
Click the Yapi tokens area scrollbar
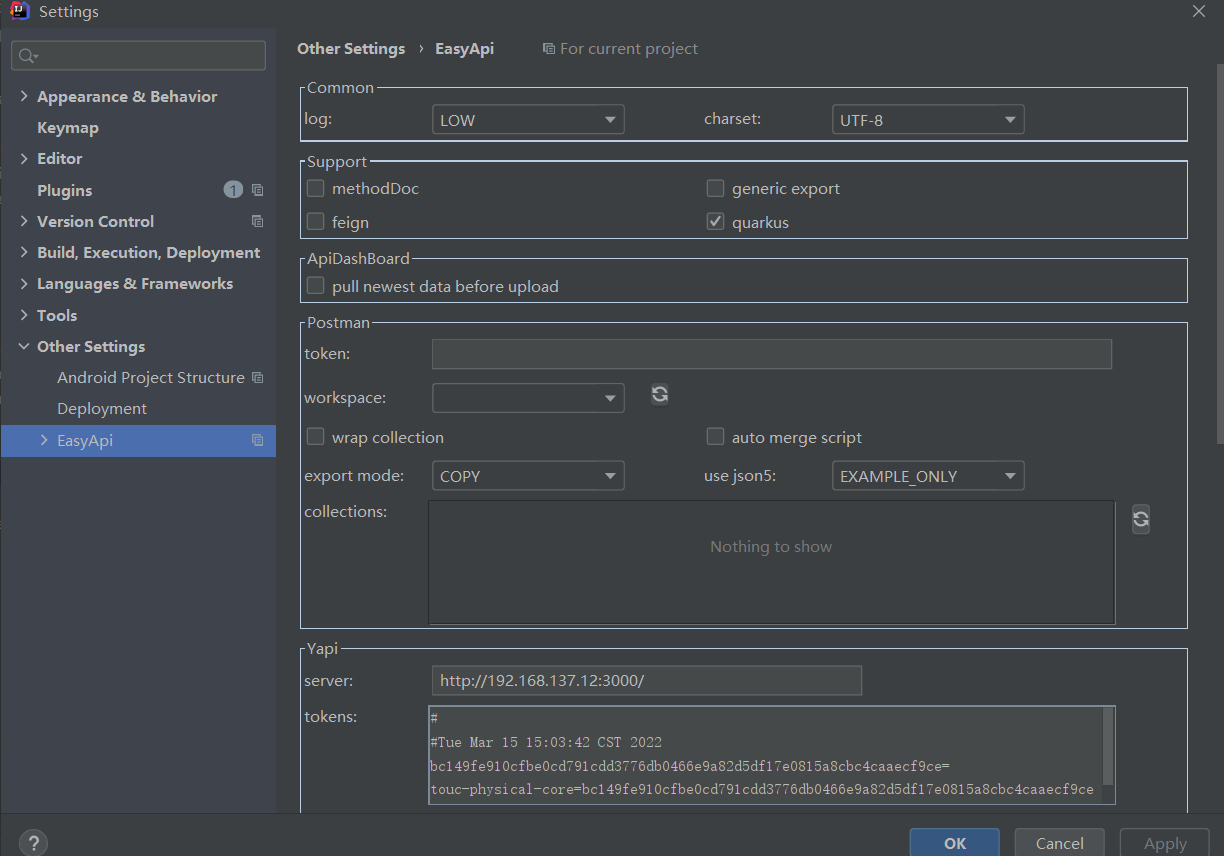point(1108,746)
